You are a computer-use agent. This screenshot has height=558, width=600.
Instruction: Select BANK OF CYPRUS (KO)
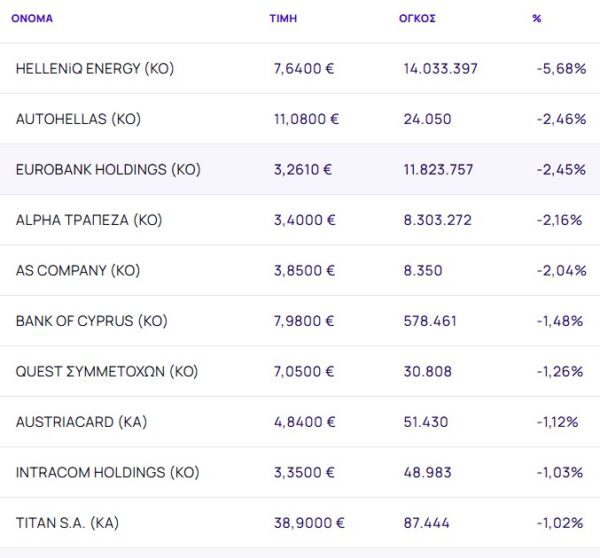[92, 321]
